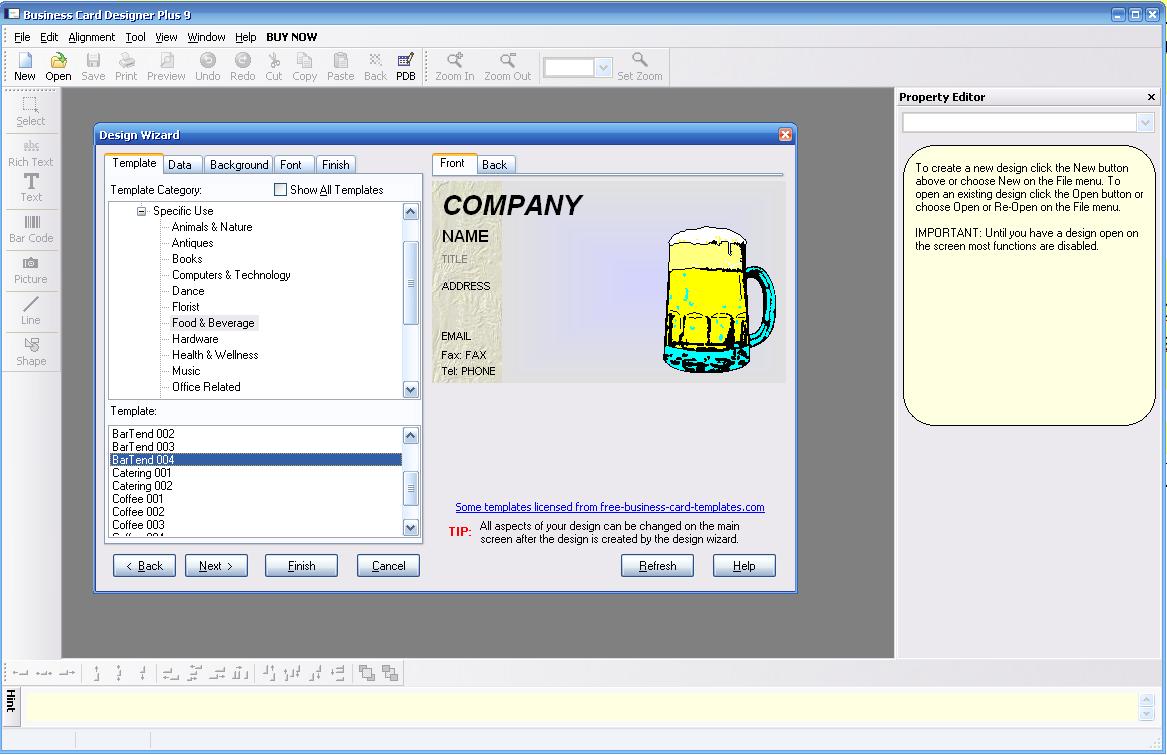The width and height of the screenshot is (1167, 755).
Task: Click the beer mug card preview
Action: tap(609, 282)
